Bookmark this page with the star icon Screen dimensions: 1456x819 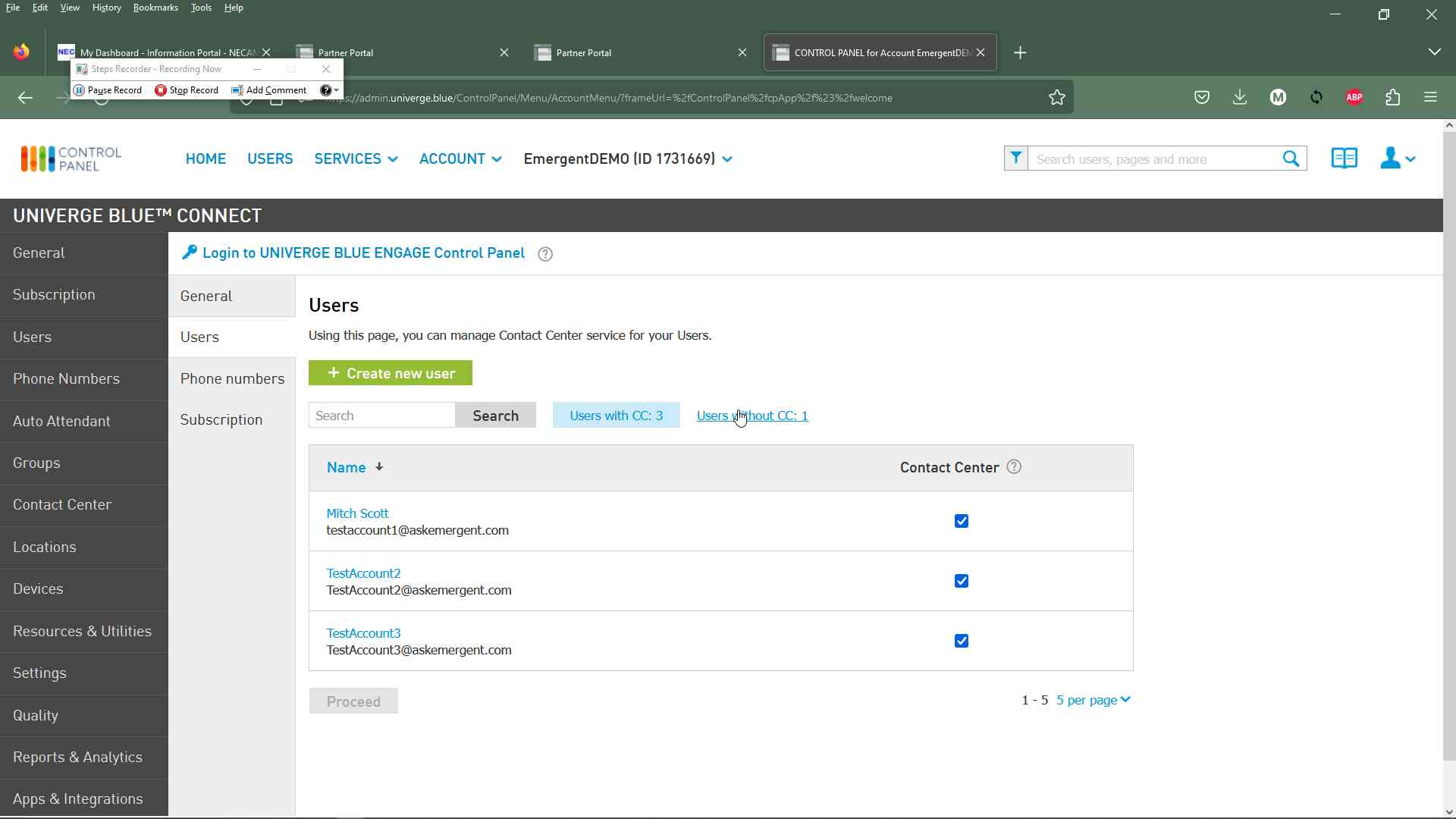pyautogui.click(x=1057, y=97)
